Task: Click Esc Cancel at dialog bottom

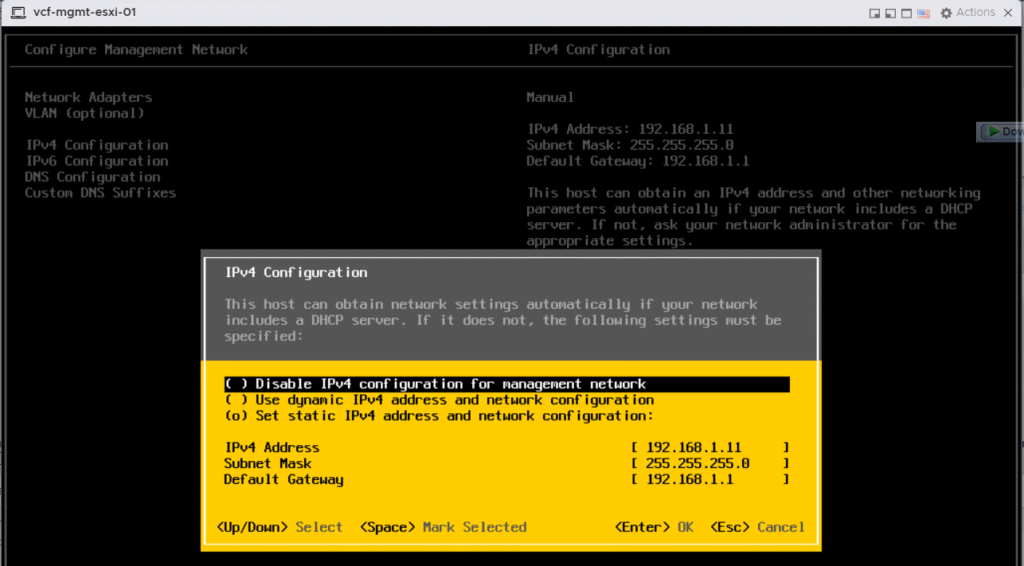Action: tap(757, 527)
